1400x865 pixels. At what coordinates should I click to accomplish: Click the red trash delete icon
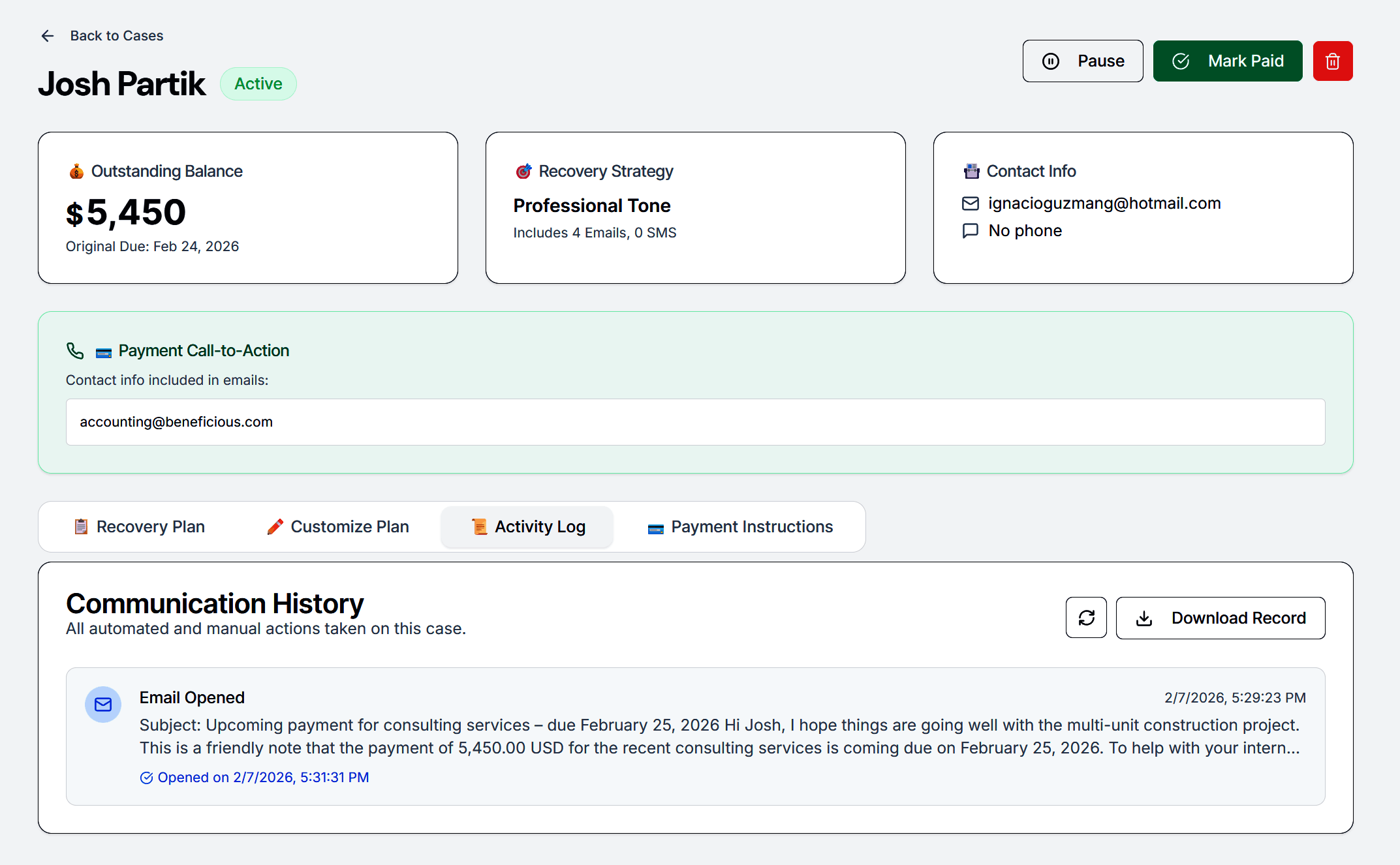click(x=1332, y=61)
